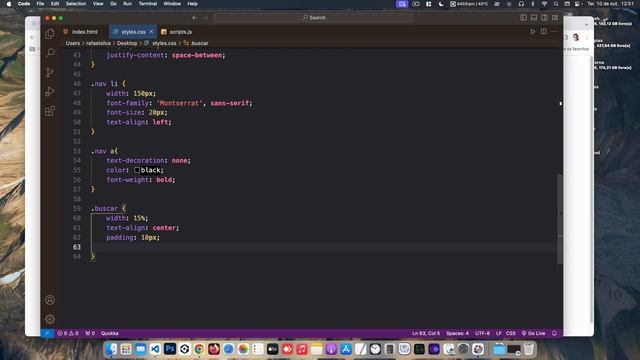
Task: Open the Search view in activity bar
Action: 50,53
